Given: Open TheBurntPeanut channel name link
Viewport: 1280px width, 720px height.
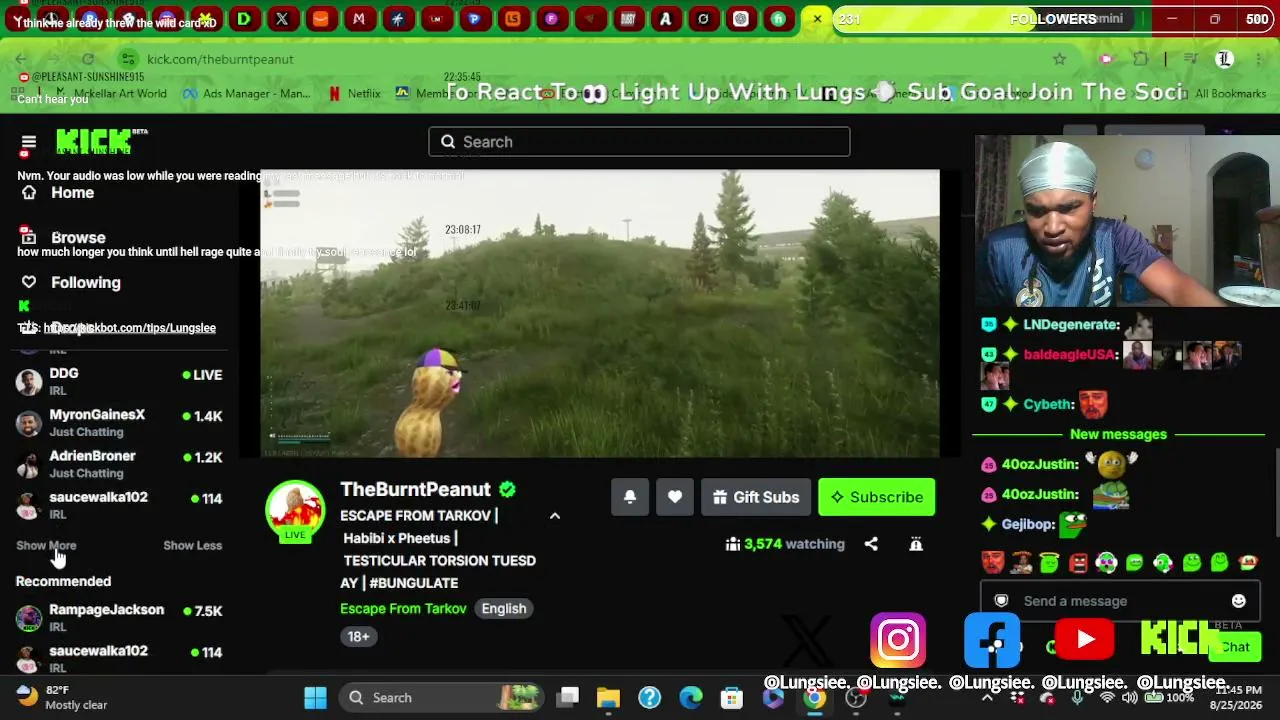Looking at the screenshot, I should click(x=415, y=489).
